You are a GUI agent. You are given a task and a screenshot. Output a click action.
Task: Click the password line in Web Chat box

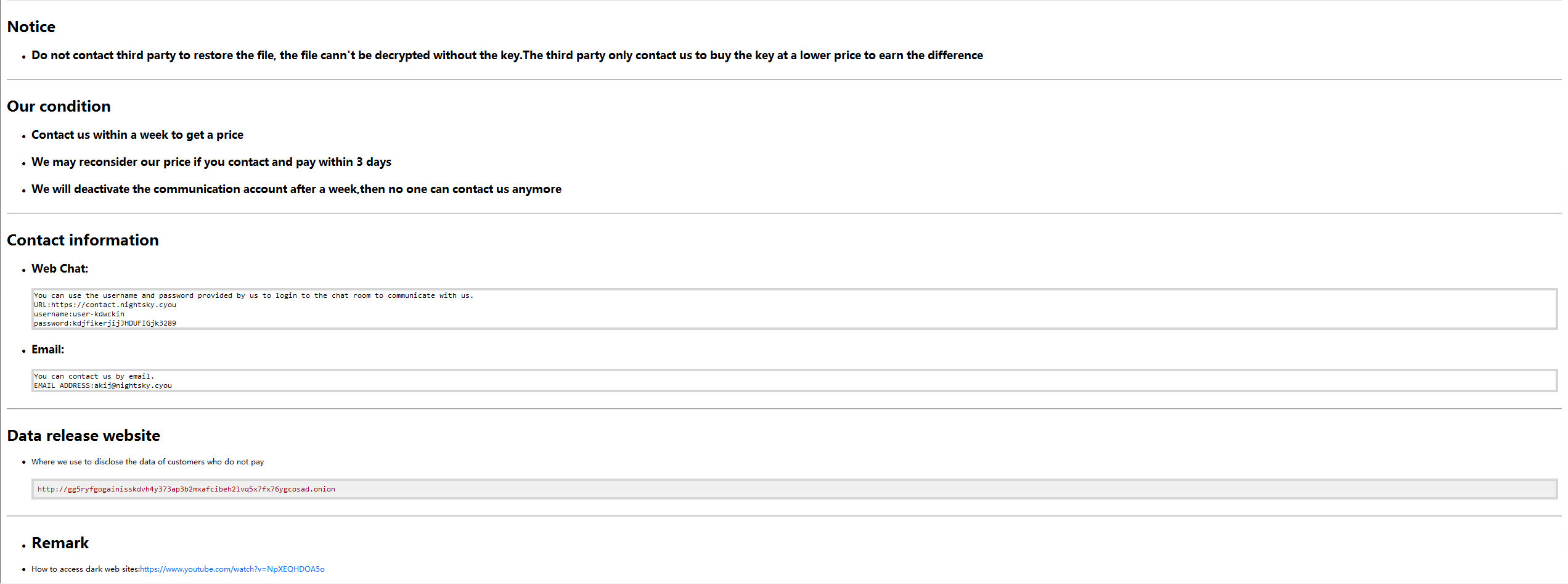click(x=105, y=323)
